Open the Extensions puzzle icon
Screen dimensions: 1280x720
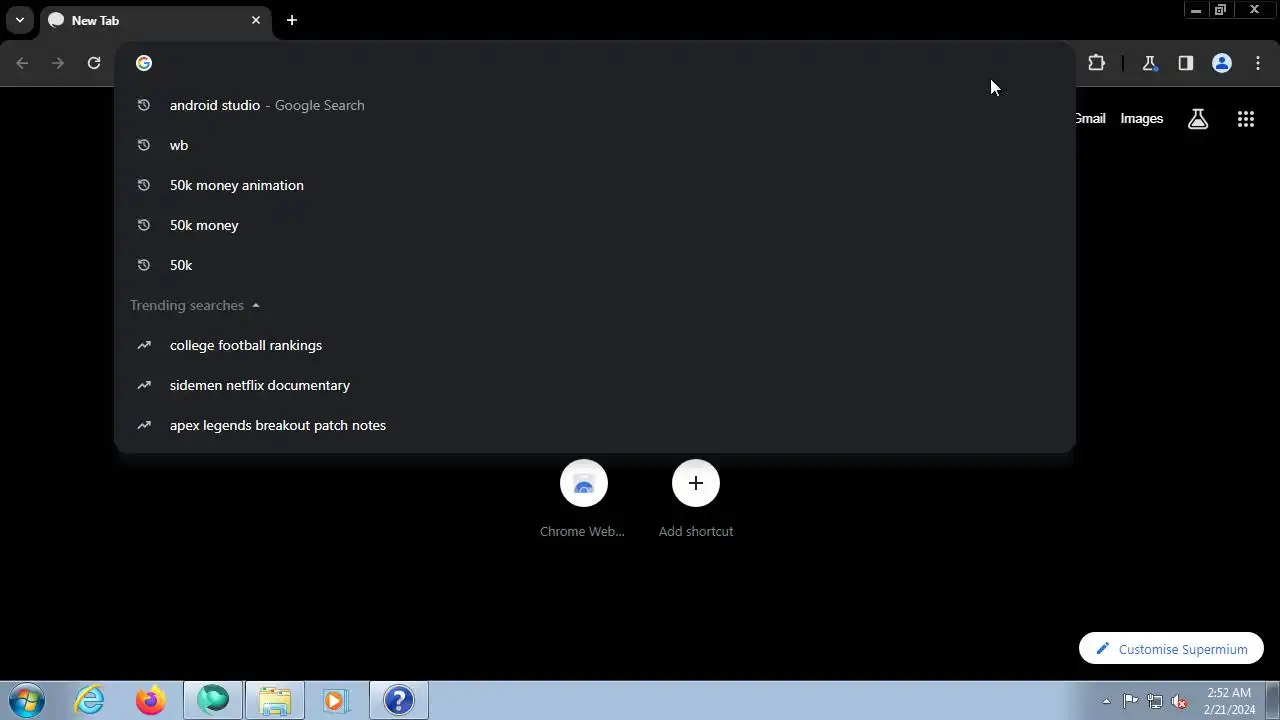(1097, 63)
